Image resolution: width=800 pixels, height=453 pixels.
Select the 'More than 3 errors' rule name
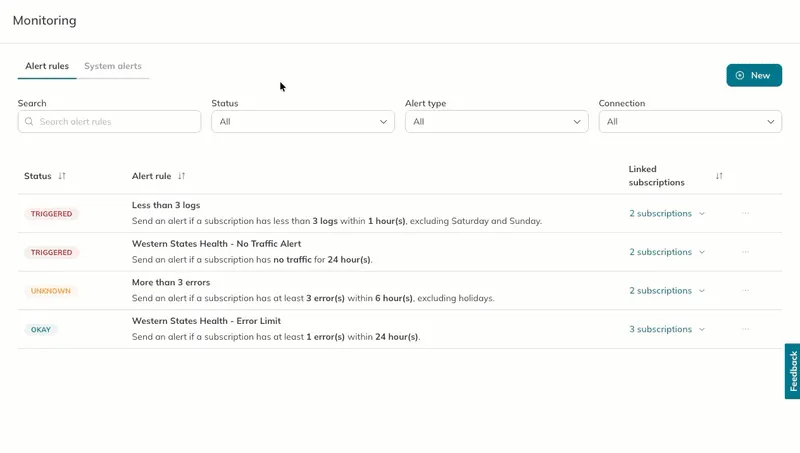click(171, 283)
